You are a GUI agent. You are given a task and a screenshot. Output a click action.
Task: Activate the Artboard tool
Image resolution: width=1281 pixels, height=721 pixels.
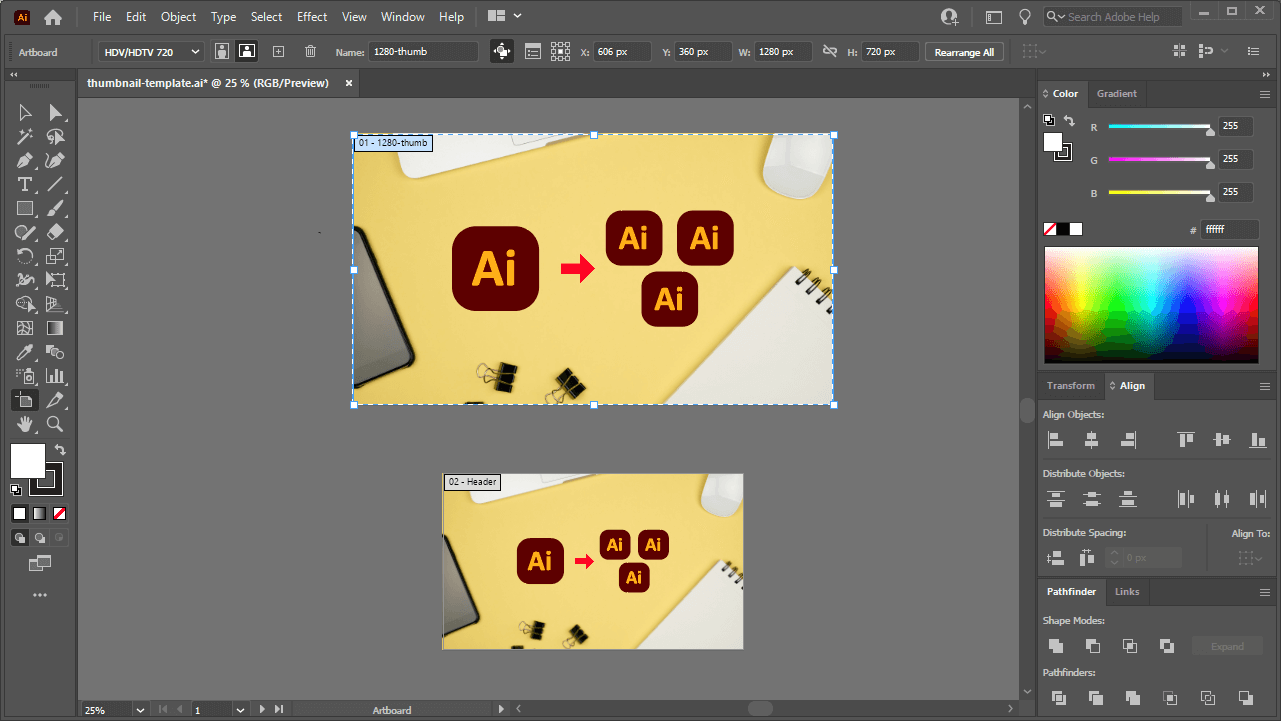point(25,400)
